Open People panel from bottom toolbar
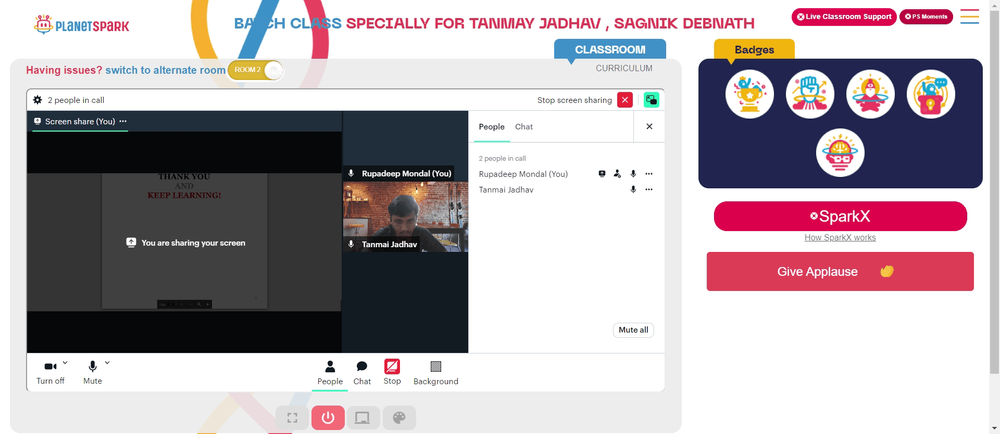 (330, 373)
